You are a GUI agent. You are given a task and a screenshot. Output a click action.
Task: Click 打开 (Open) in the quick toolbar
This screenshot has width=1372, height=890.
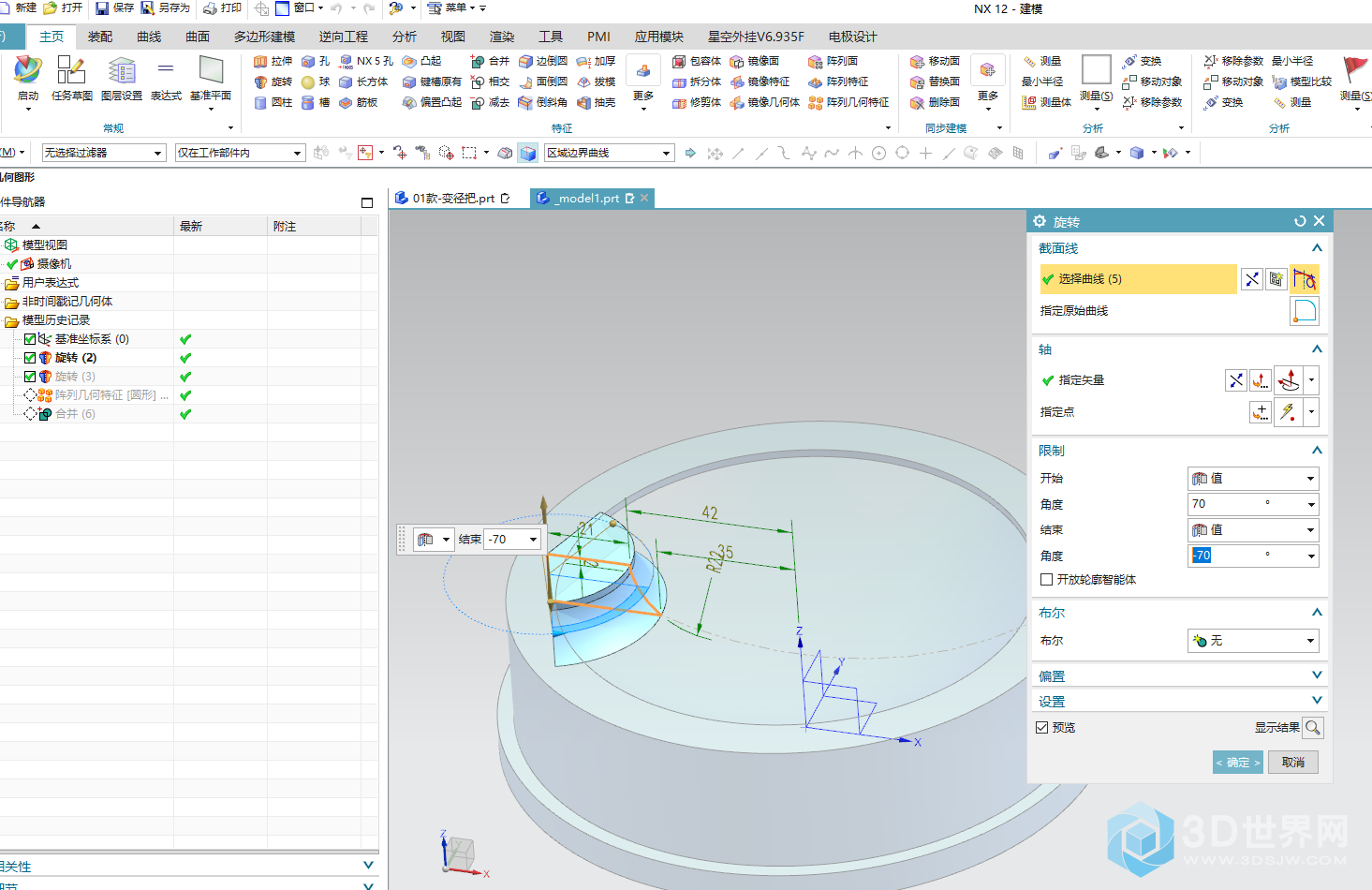[x=63, y=7]
